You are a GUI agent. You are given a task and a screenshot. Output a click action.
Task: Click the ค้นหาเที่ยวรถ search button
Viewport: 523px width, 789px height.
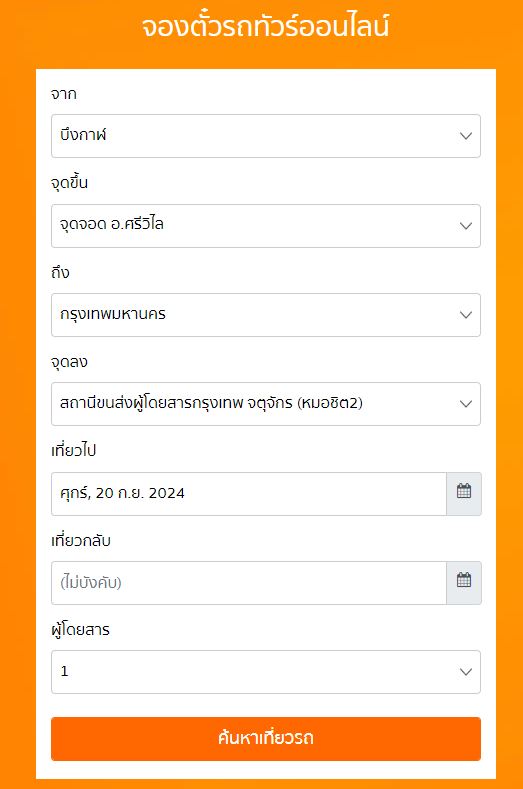pyautogui.click(x=266, y=739)
